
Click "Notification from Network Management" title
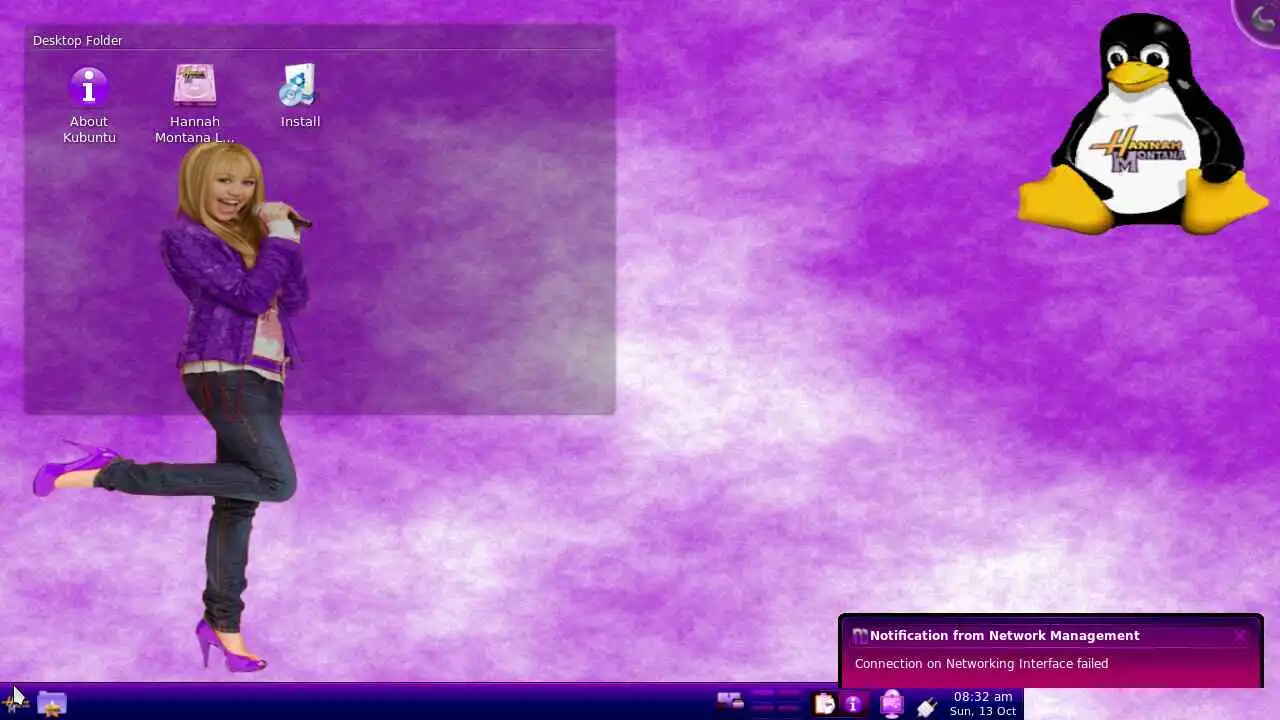1004,635
